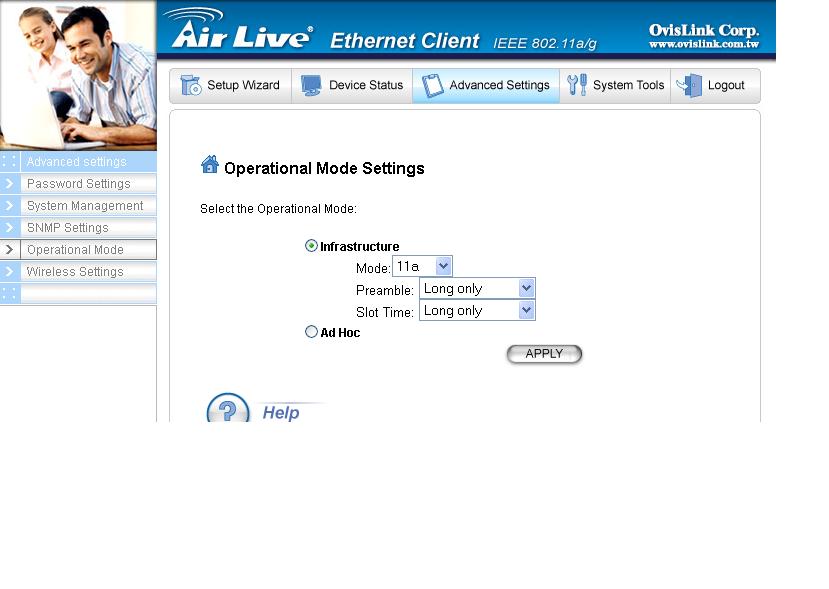The image size is (829, 589).
Task: Open the Advanced Settings tab
Action: point(486,85)
